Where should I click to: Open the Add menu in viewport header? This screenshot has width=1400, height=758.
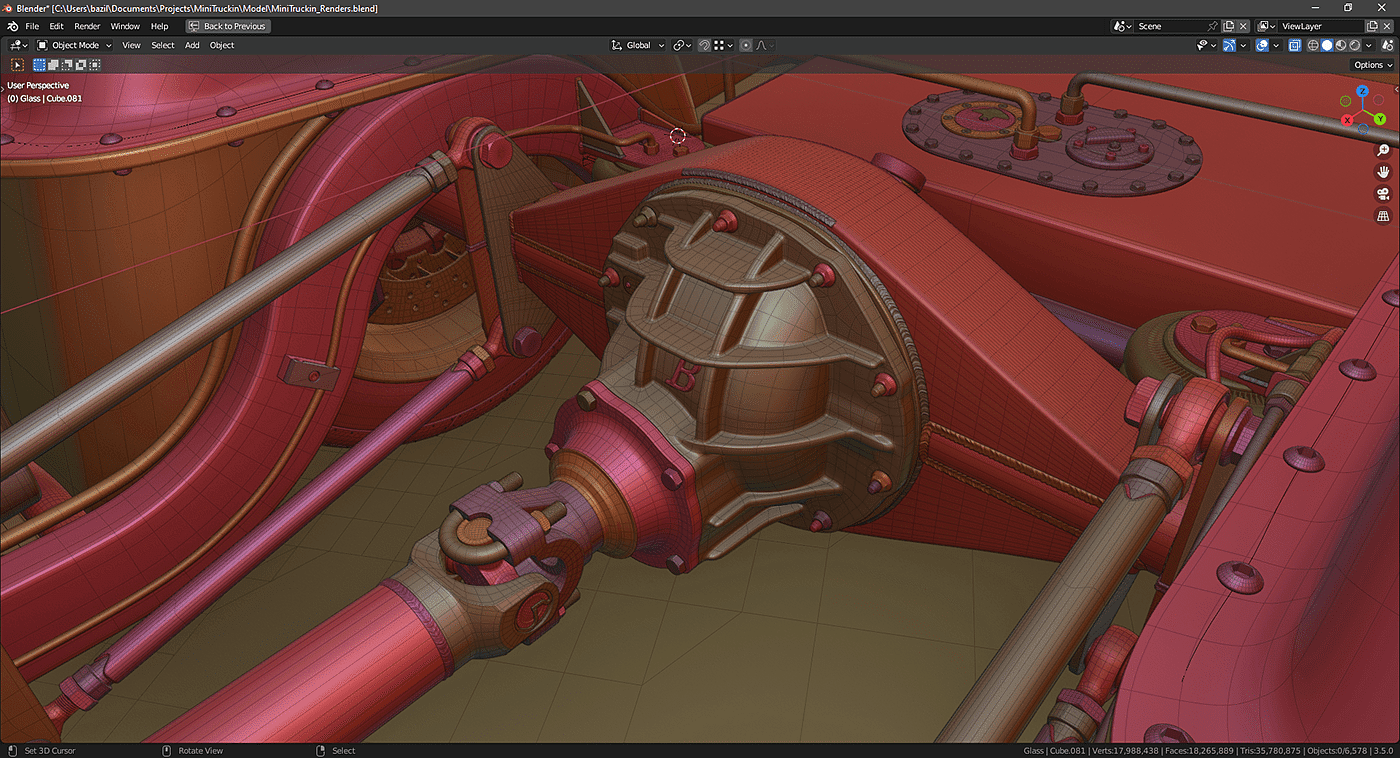coord(192,45)
